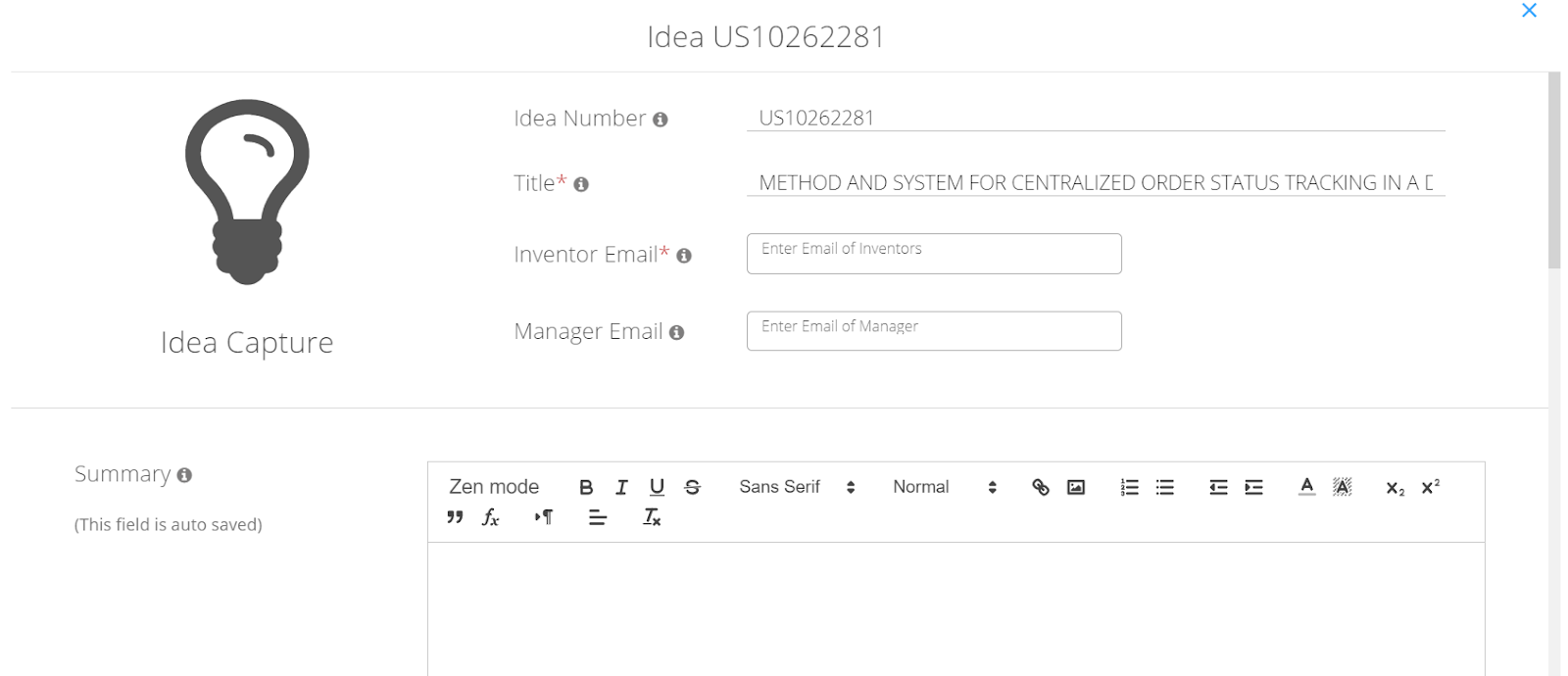Image resolution: width=1568 pixels, height=676 pixels.
Task: Toggle bold formatting in Summary editor
Action: [586, 487]
